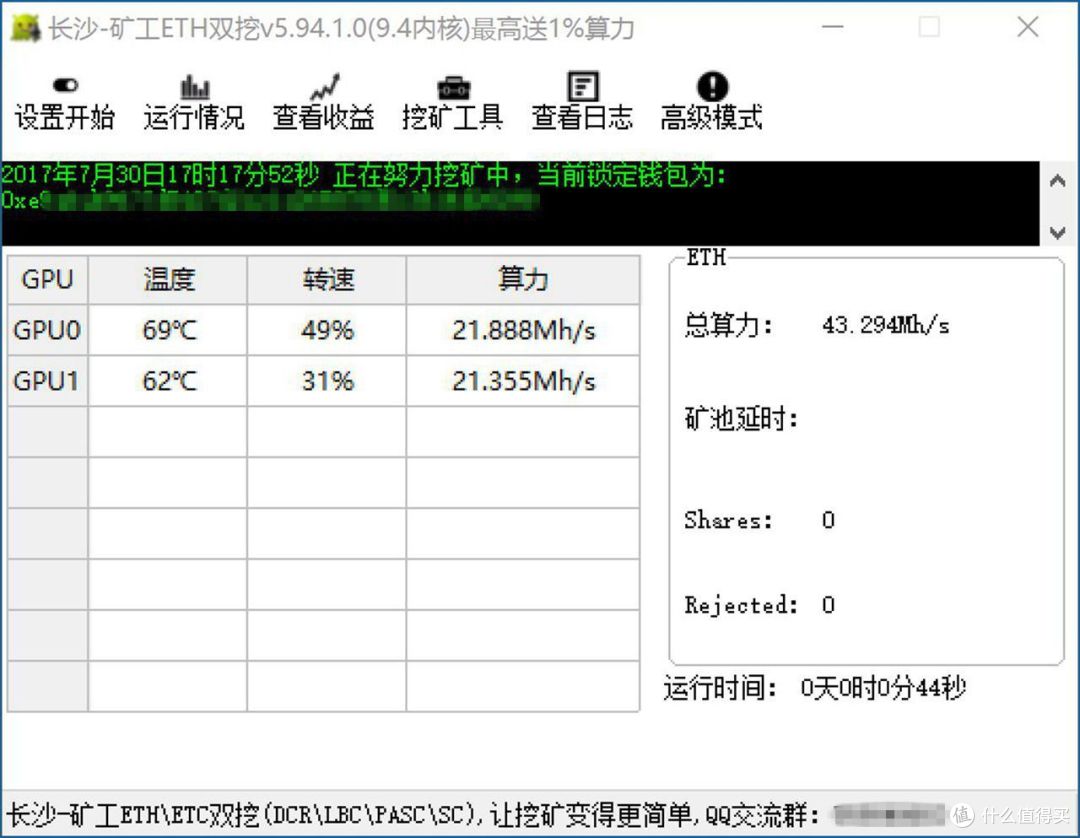The image size is (1080, 838).
Task: Select the 高级模式 toolbar entry
Action: pyautogui.click(x=712, y=118)
